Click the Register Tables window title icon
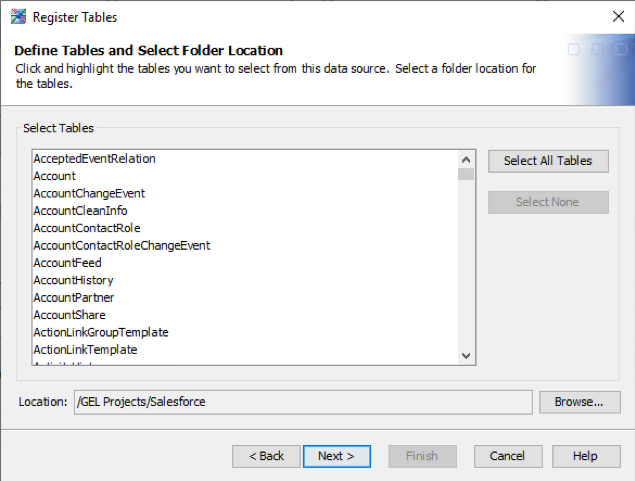This screenshot has width=635, height=481. 18,16
